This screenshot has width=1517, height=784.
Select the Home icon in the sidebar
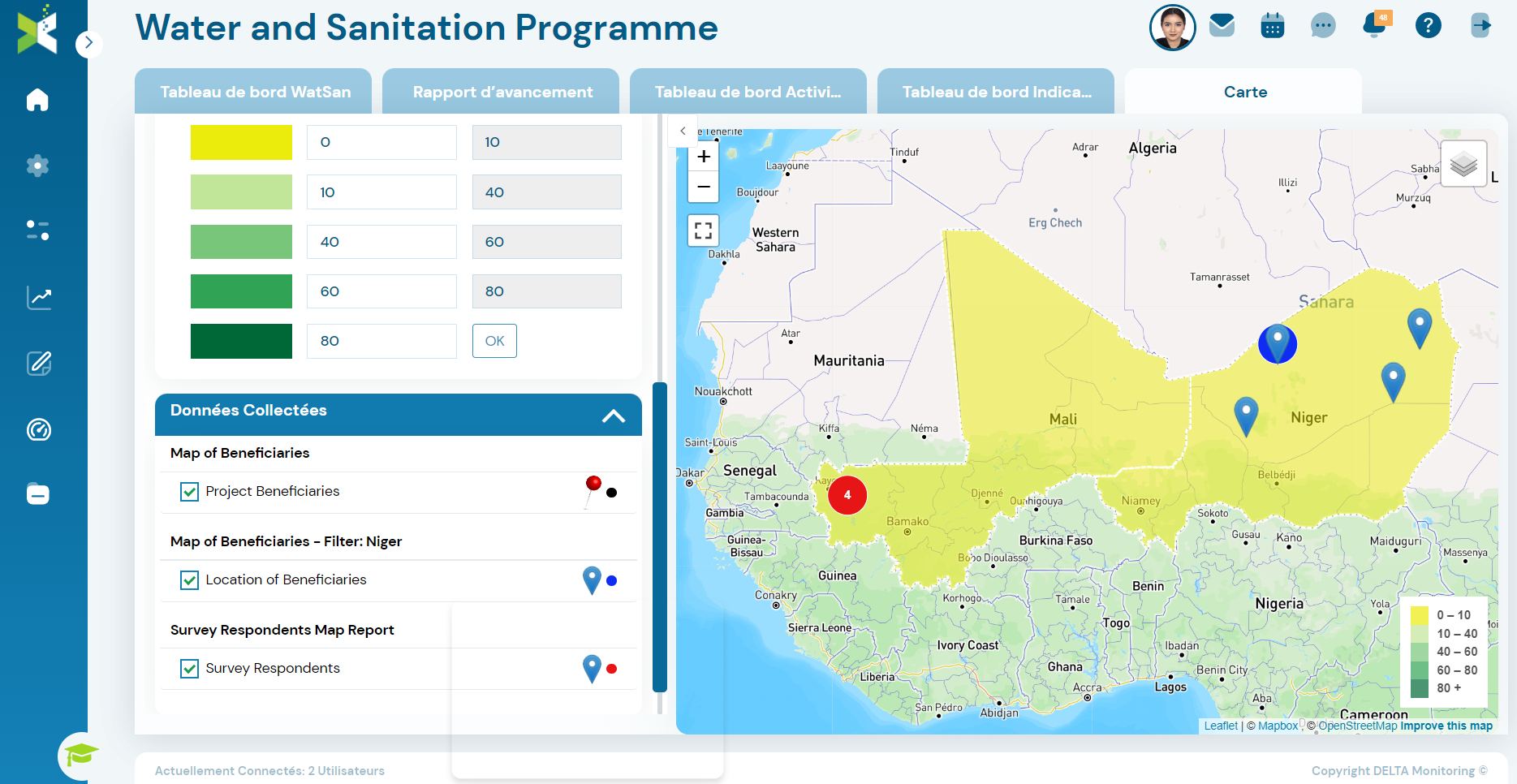click(37, 100)
